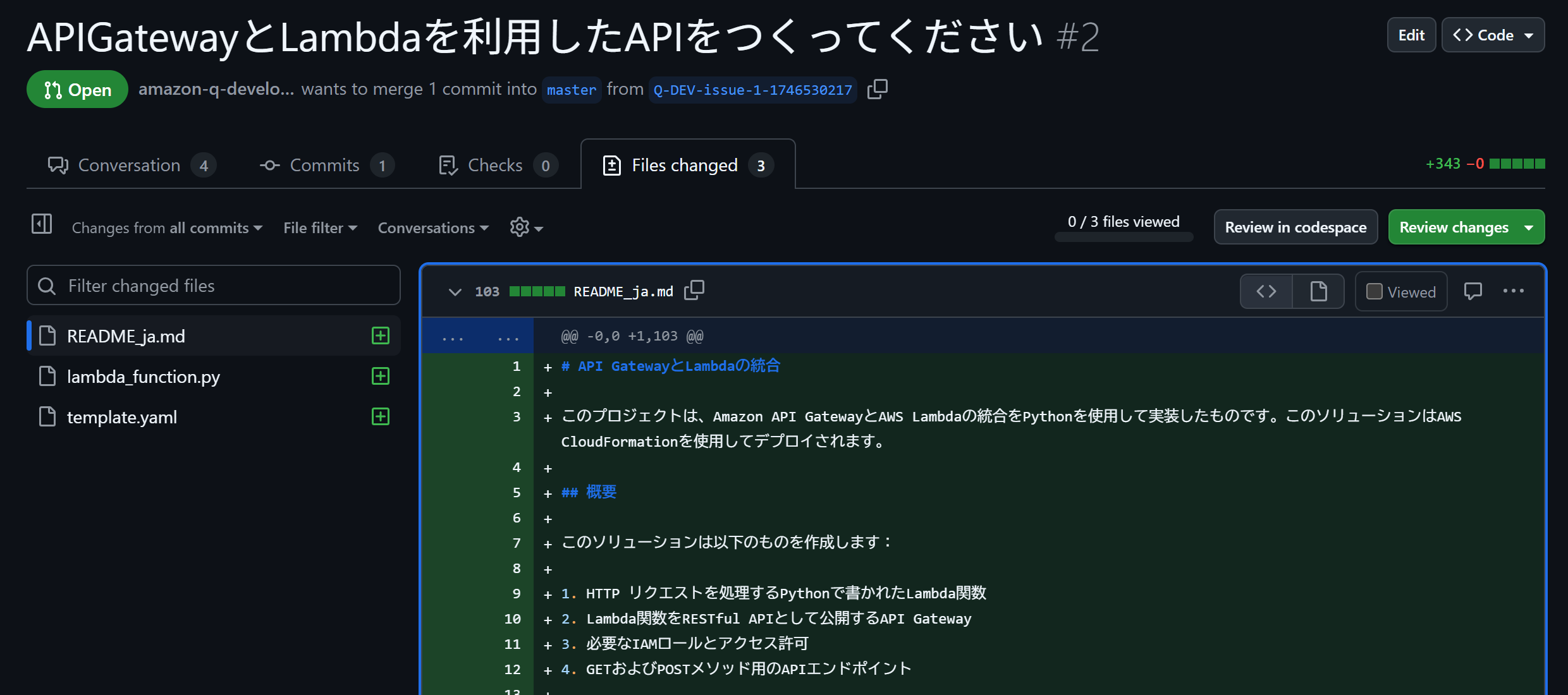The image size is (1568, 695).
Task: Copy the README_ja.md file path
Action: [694, 291]
